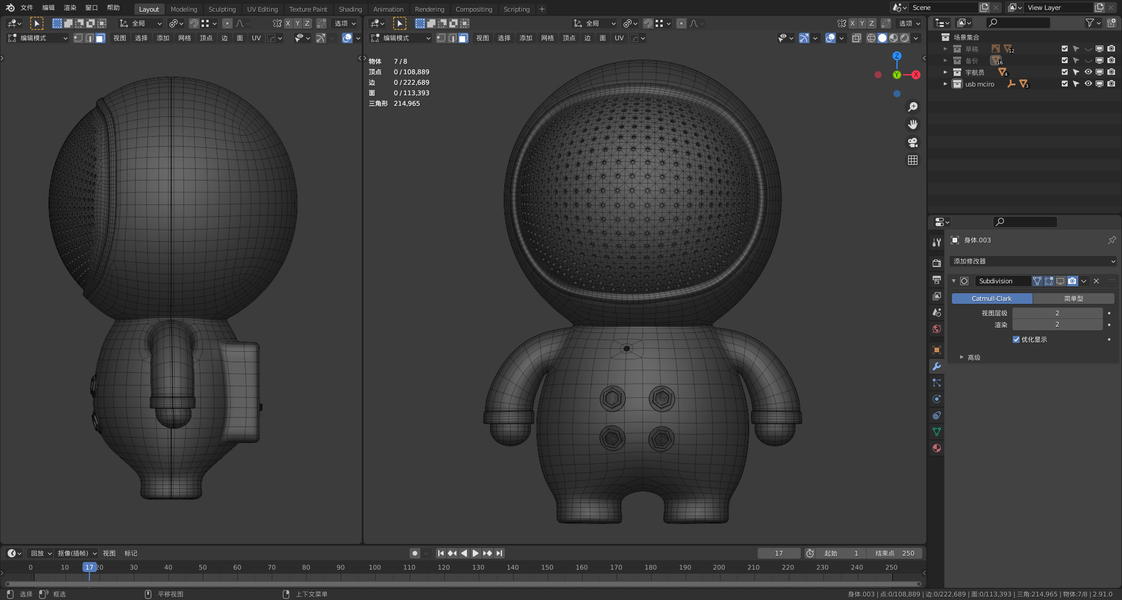Click the 渲染 levels value field
Image resolution: width=1122 pixels, height=600 pixels.
coord(1057,325)
